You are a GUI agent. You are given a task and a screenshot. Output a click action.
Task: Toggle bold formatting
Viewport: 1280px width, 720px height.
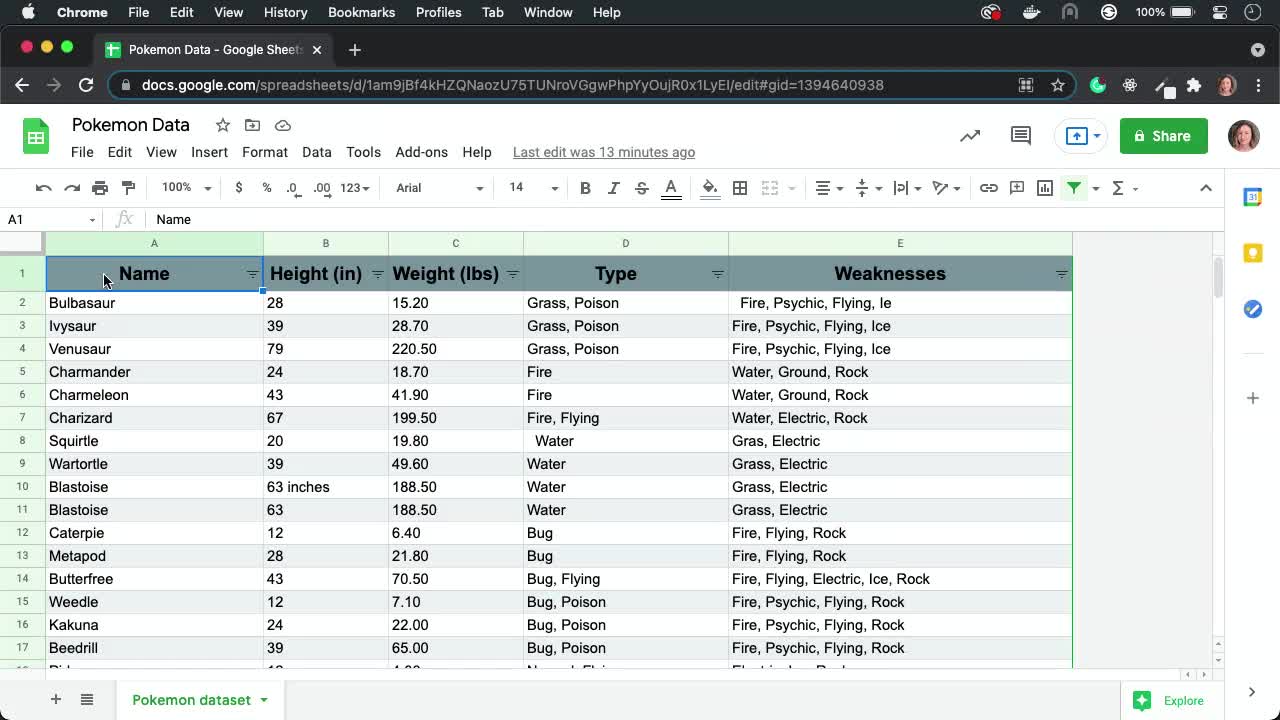585,188
